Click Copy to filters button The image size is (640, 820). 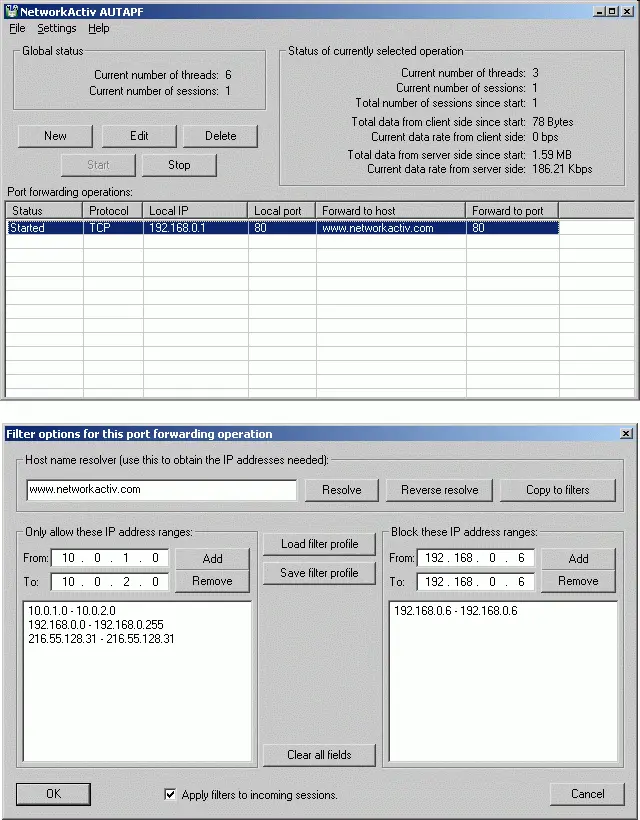557,490
